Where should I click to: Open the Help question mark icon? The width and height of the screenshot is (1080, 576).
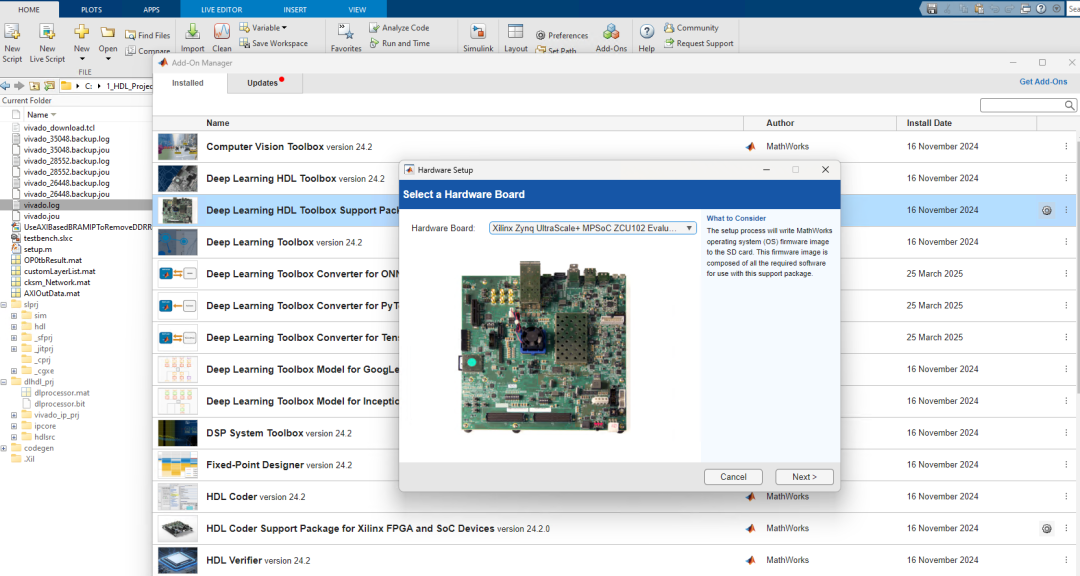coord(647,32)
